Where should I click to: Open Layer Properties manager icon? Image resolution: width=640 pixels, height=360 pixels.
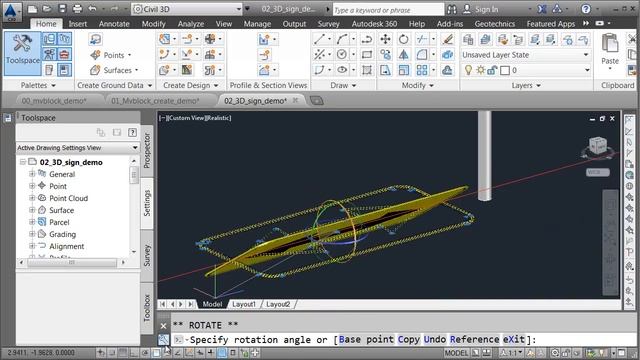(468, 39)
